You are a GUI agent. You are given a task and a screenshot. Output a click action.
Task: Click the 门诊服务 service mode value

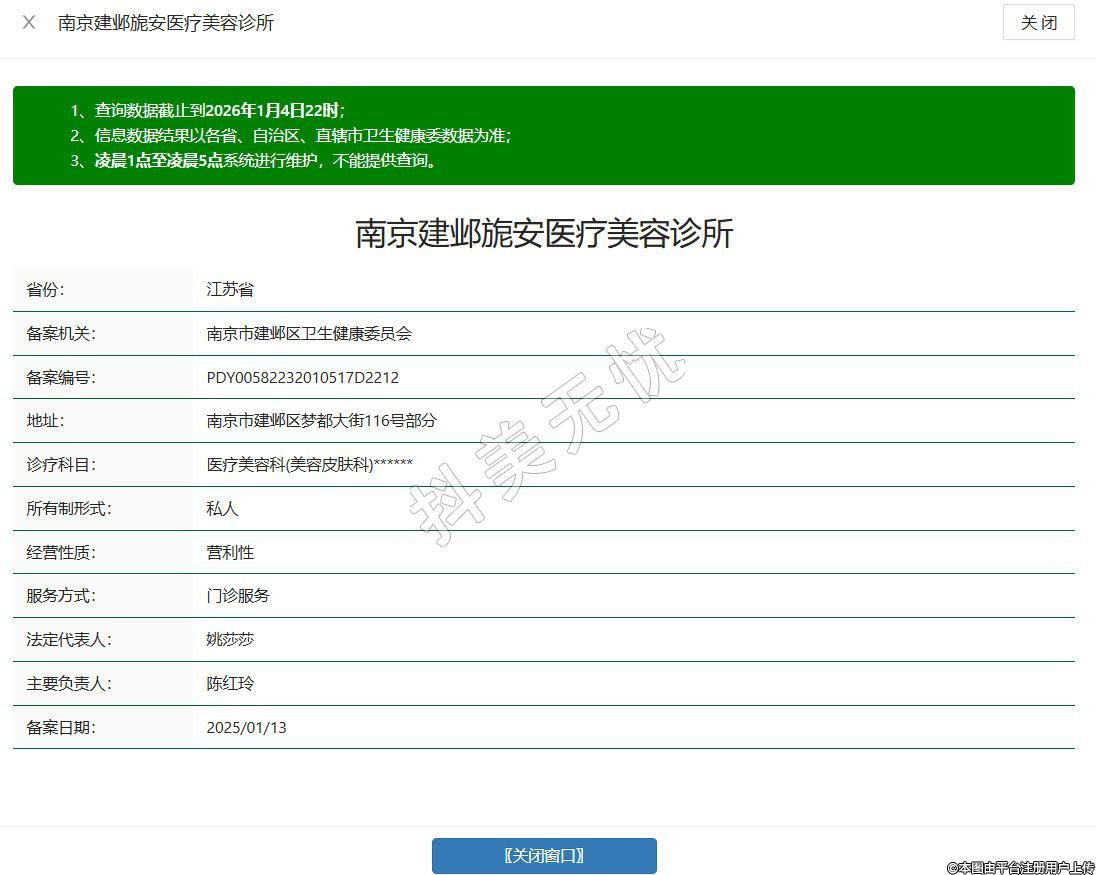[238, 596]
